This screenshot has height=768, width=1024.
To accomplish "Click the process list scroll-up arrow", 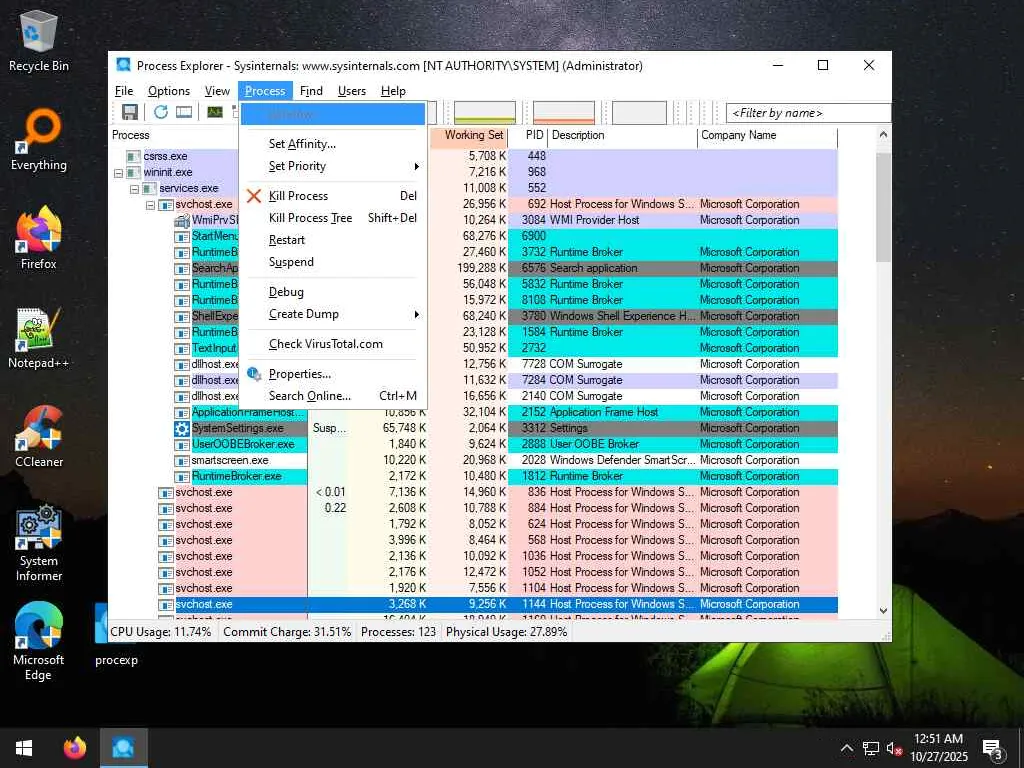I will [883, 135].
